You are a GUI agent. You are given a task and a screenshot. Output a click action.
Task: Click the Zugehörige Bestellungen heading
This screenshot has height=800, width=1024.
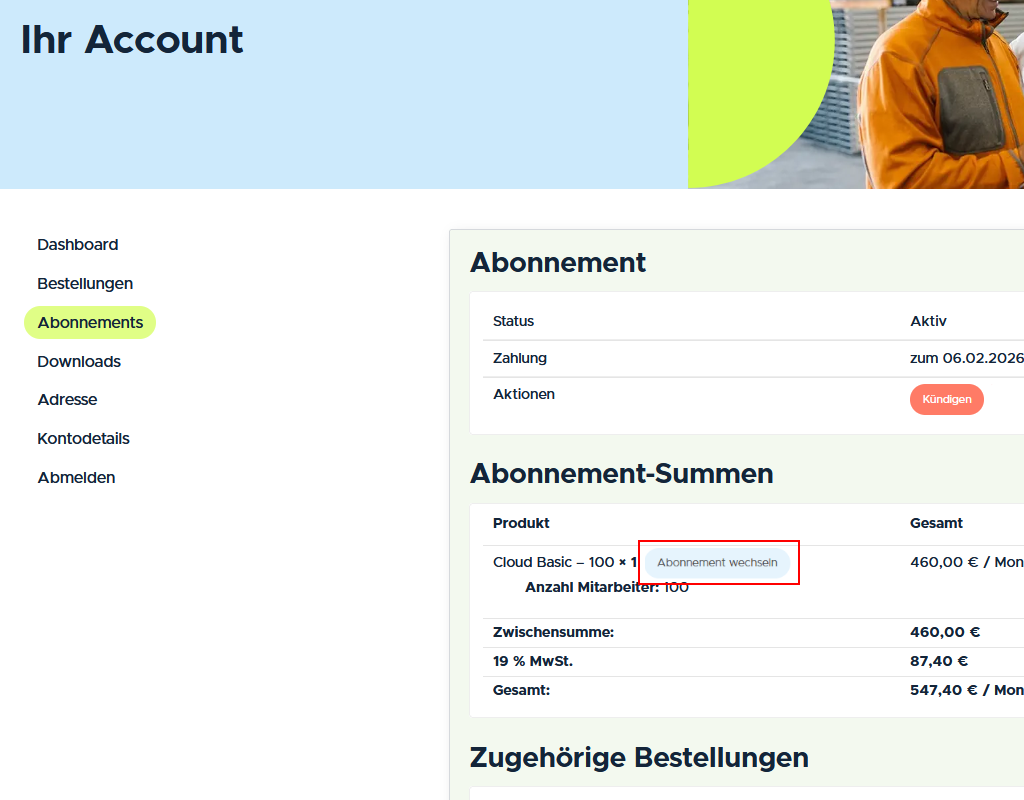coord(640,758)
